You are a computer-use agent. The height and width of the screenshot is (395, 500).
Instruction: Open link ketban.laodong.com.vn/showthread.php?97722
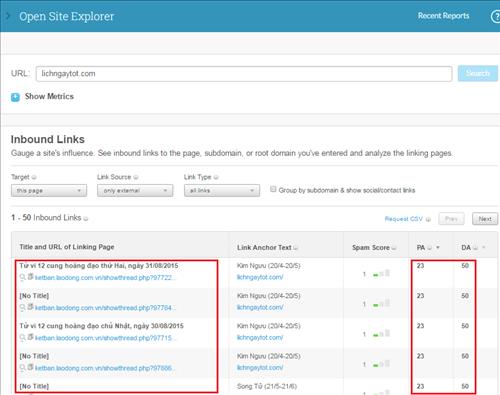click(x=105, y=278)
